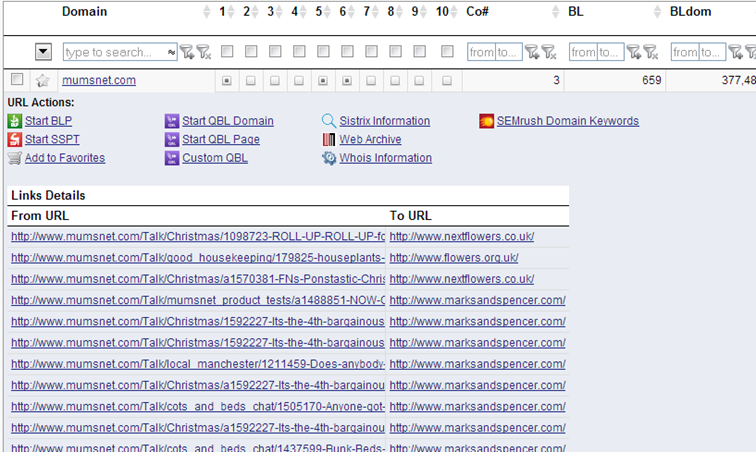
Task: Click the Start BLP link
Action: click(x=48, y=121)
